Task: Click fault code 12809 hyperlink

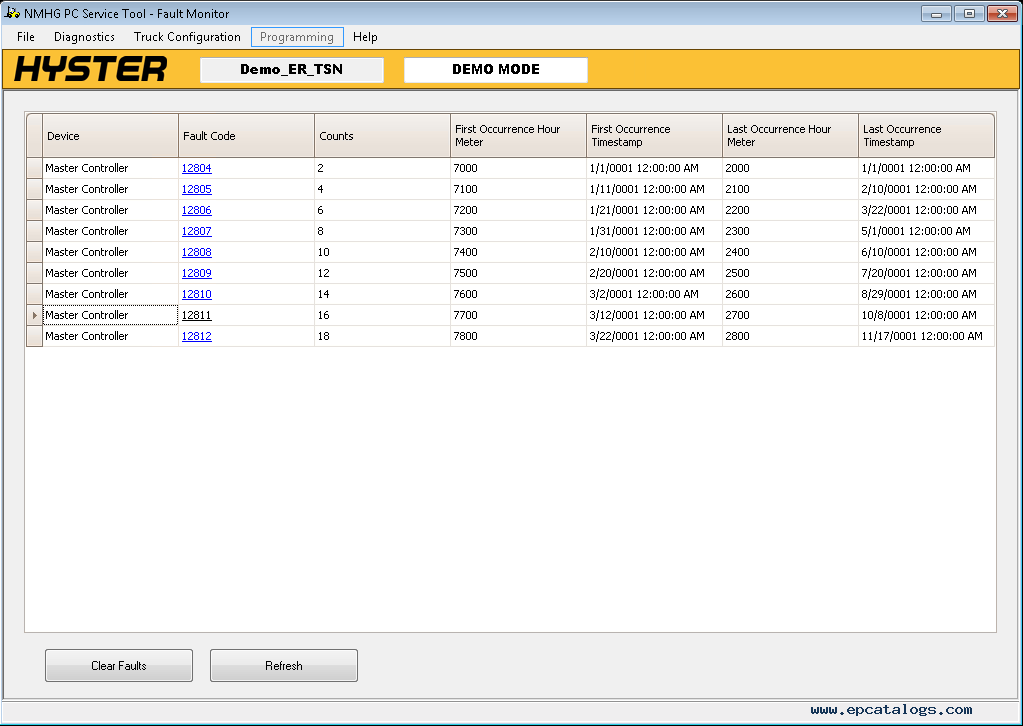Action: click(x=196, y=273)
